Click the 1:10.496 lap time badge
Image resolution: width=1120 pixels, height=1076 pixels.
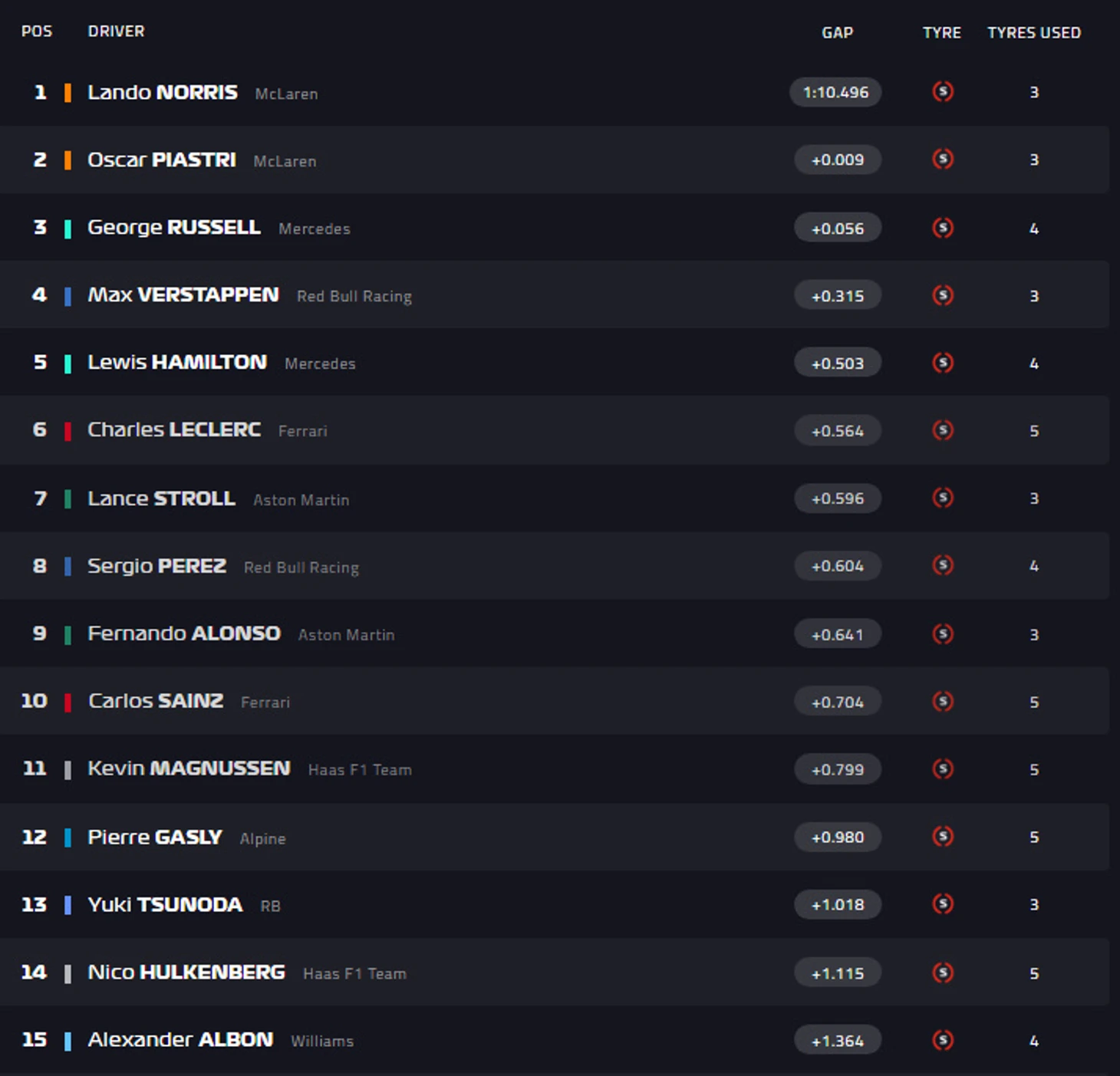click(x=835, y=92)
